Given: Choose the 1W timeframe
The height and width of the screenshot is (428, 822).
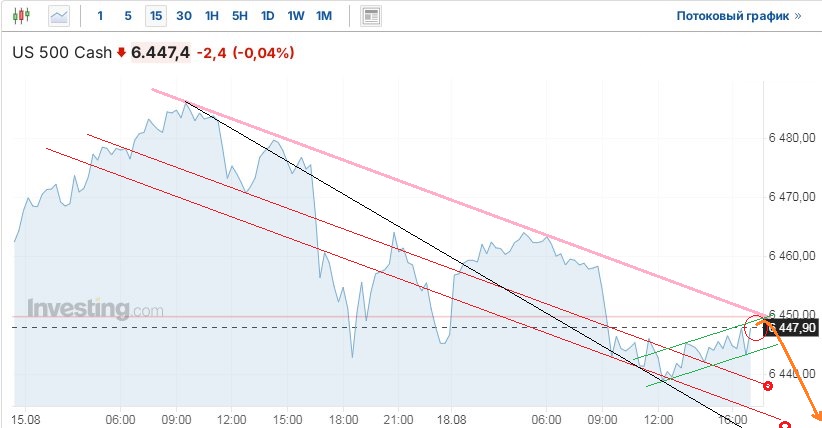Looking at the screenshot, I should (295, 16).
